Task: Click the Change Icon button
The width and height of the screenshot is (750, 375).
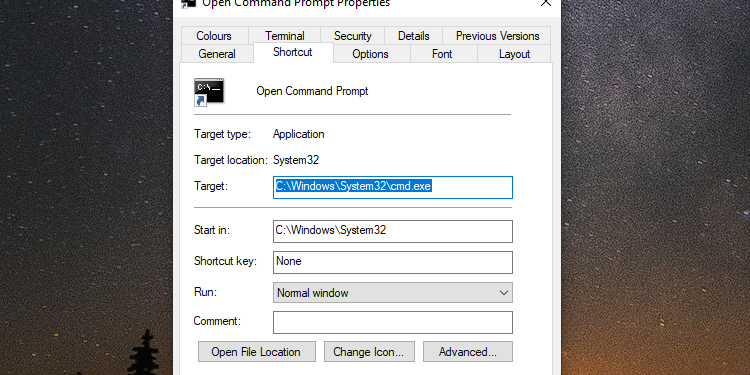Action: pyautogui.click(x=369, y=352)
